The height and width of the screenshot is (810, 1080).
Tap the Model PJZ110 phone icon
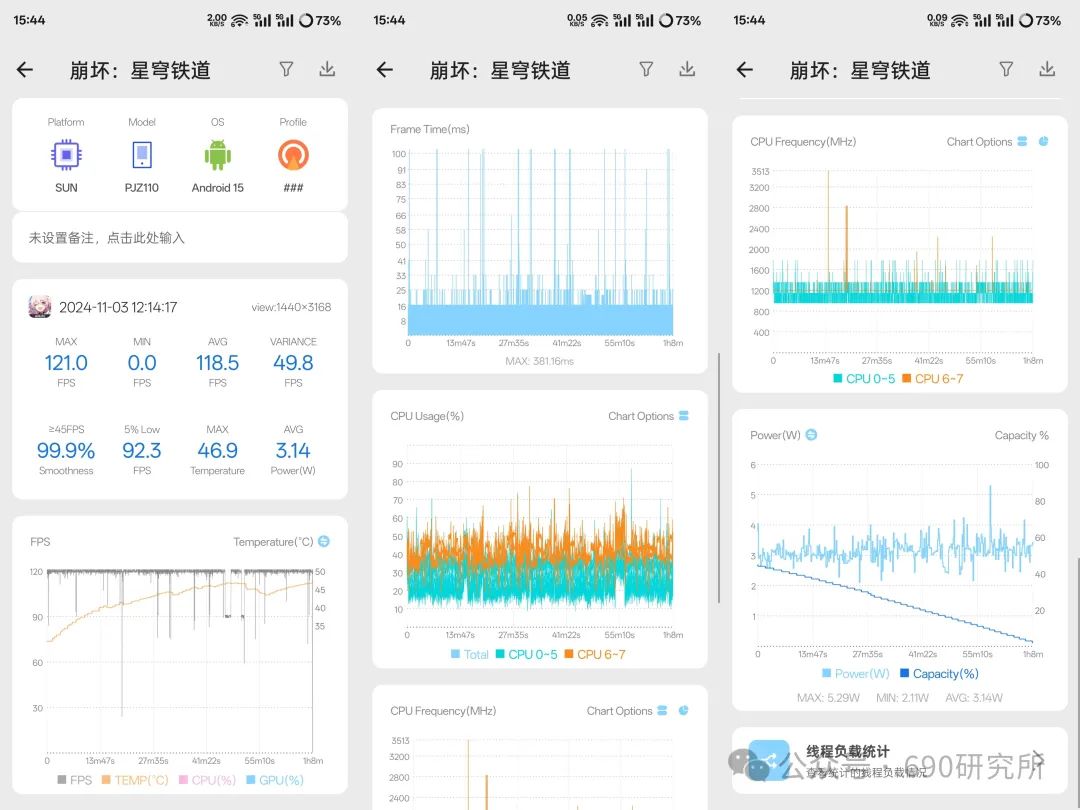point(142,155)
